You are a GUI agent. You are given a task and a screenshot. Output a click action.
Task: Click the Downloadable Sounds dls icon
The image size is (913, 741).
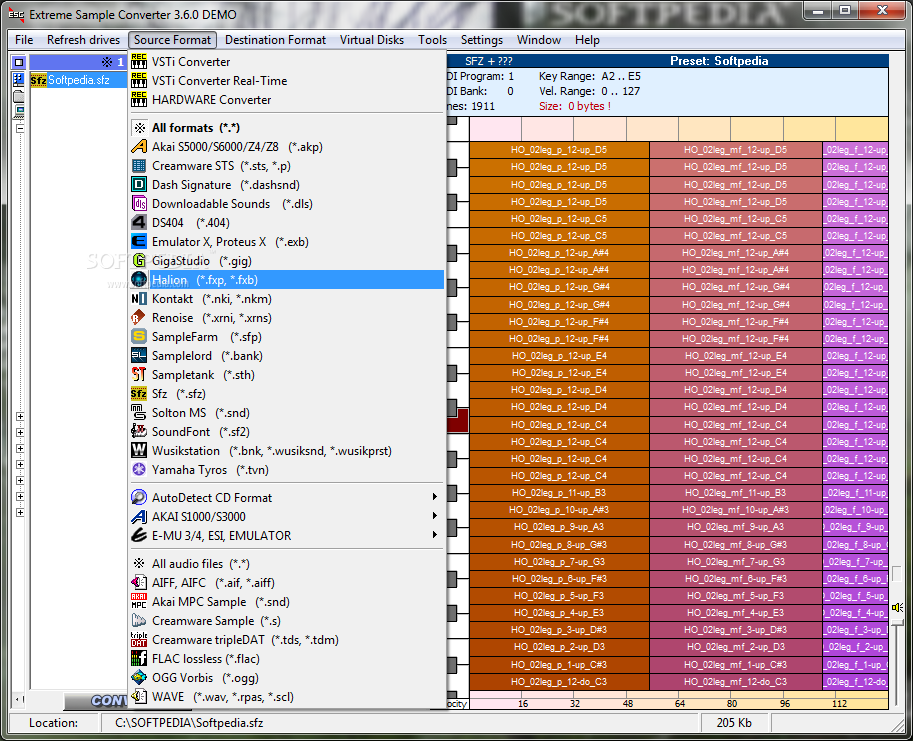(139, 204)
